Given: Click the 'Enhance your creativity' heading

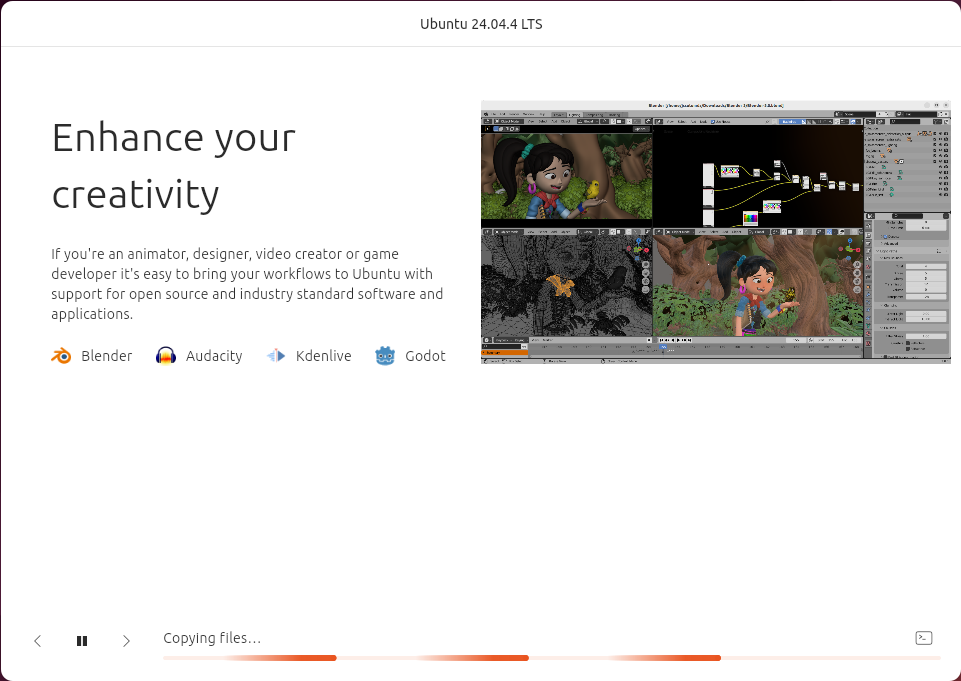Looking at the screenshot, I should pos(173,165).
